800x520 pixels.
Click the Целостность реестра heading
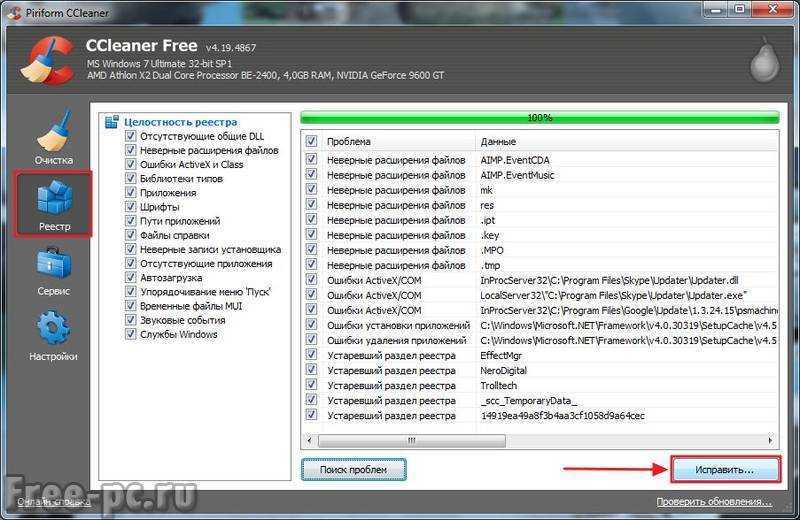pos(181,122)
